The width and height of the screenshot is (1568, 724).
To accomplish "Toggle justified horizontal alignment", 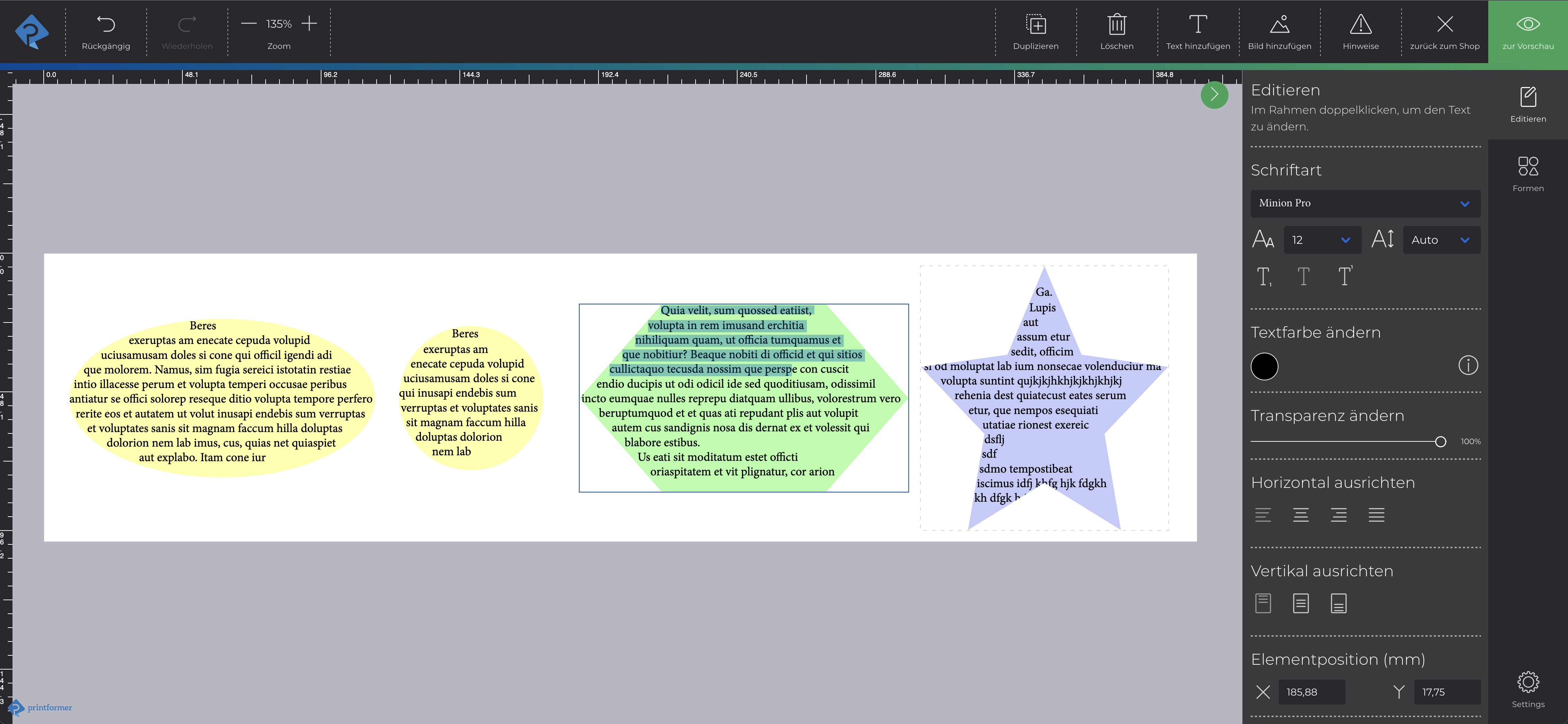I will 1376,515.
